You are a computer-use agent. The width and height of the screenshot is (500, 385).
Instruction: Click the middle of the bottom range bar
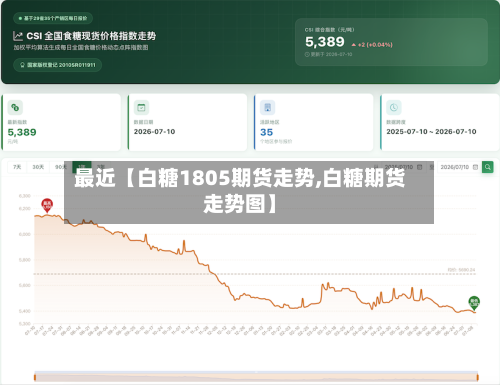point(256,377)
